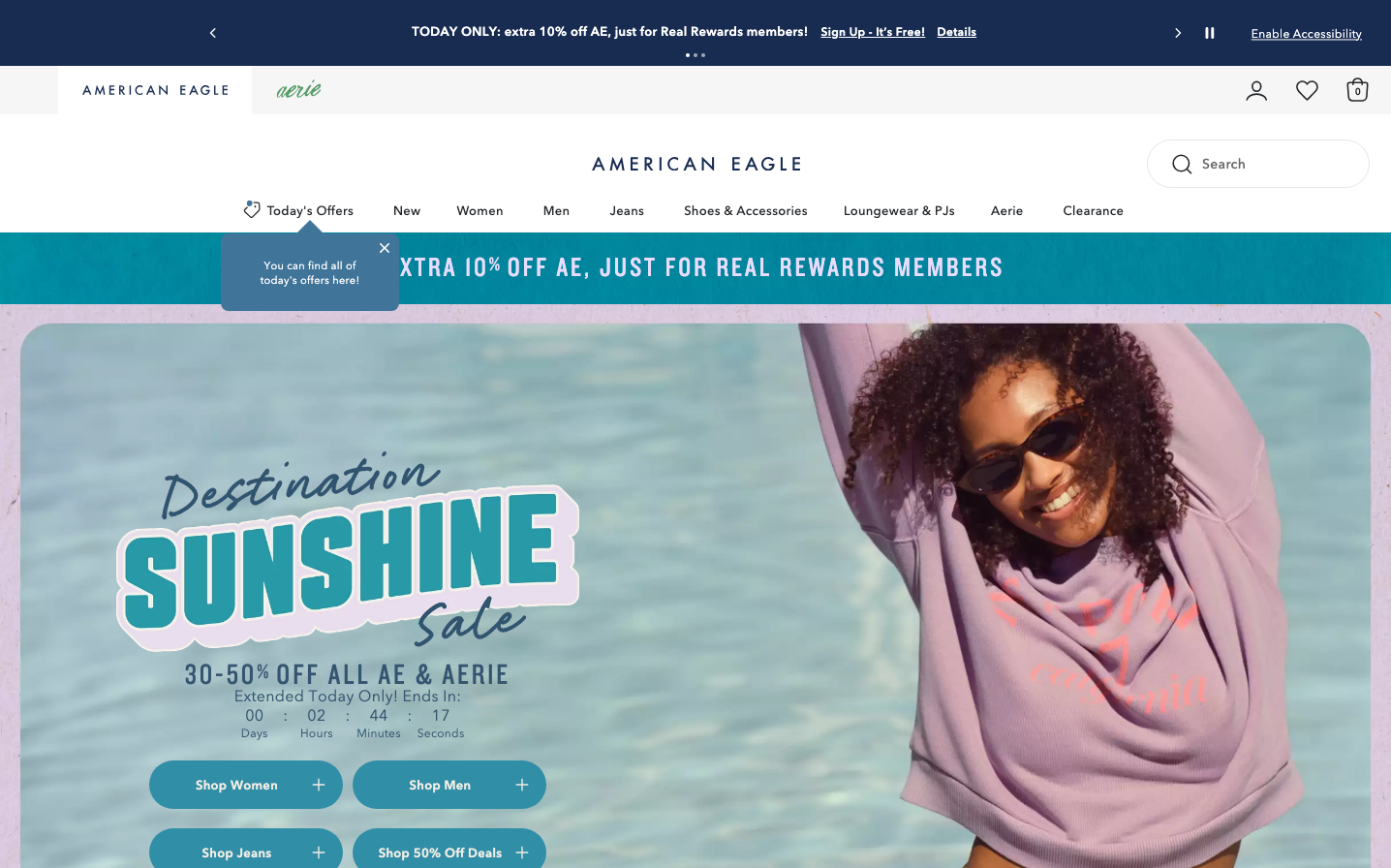
Task: Open the Clearance menu item
Action: 1093,210
